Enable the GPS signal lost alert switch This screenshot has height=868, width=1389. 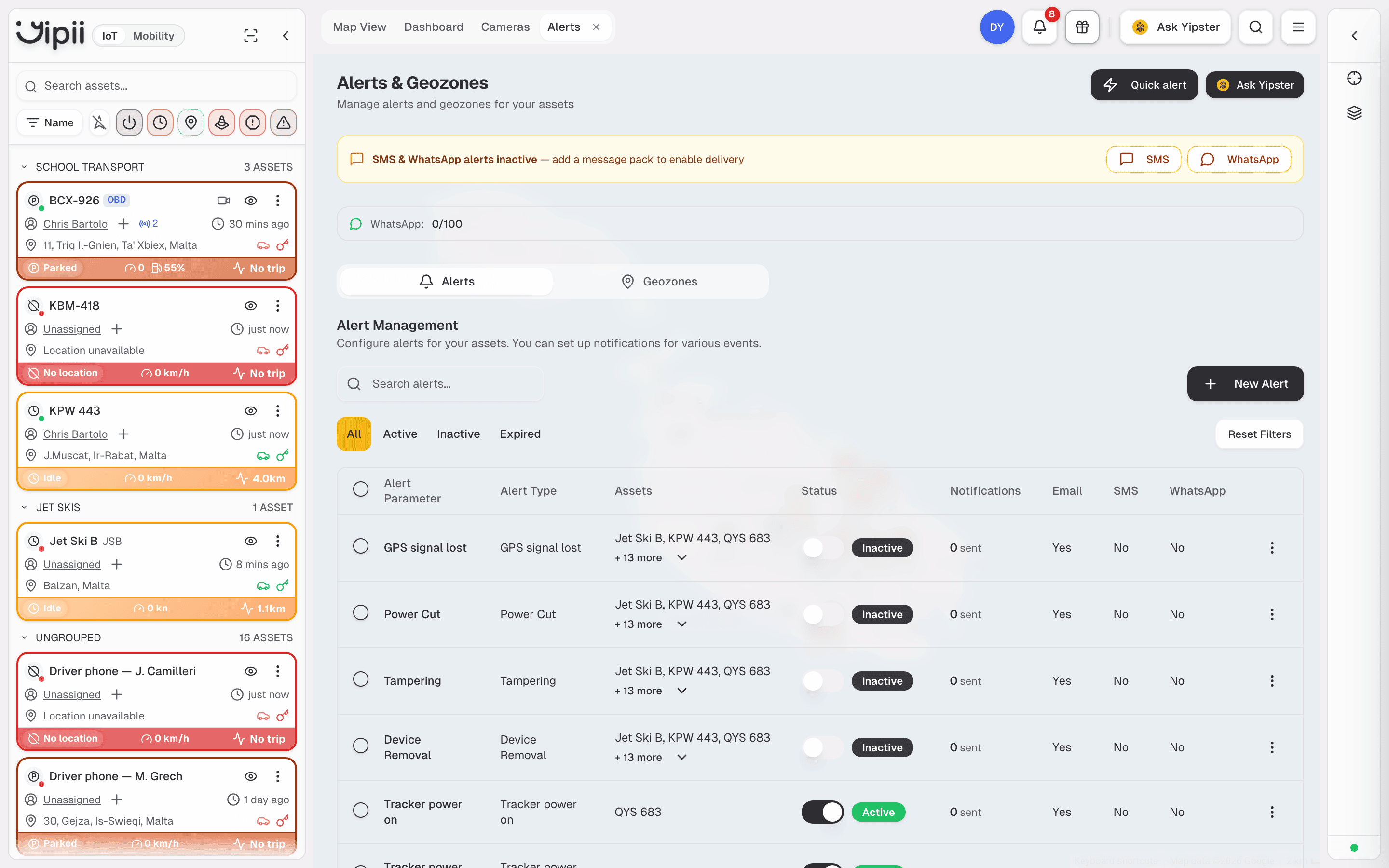tap(822, 548)
